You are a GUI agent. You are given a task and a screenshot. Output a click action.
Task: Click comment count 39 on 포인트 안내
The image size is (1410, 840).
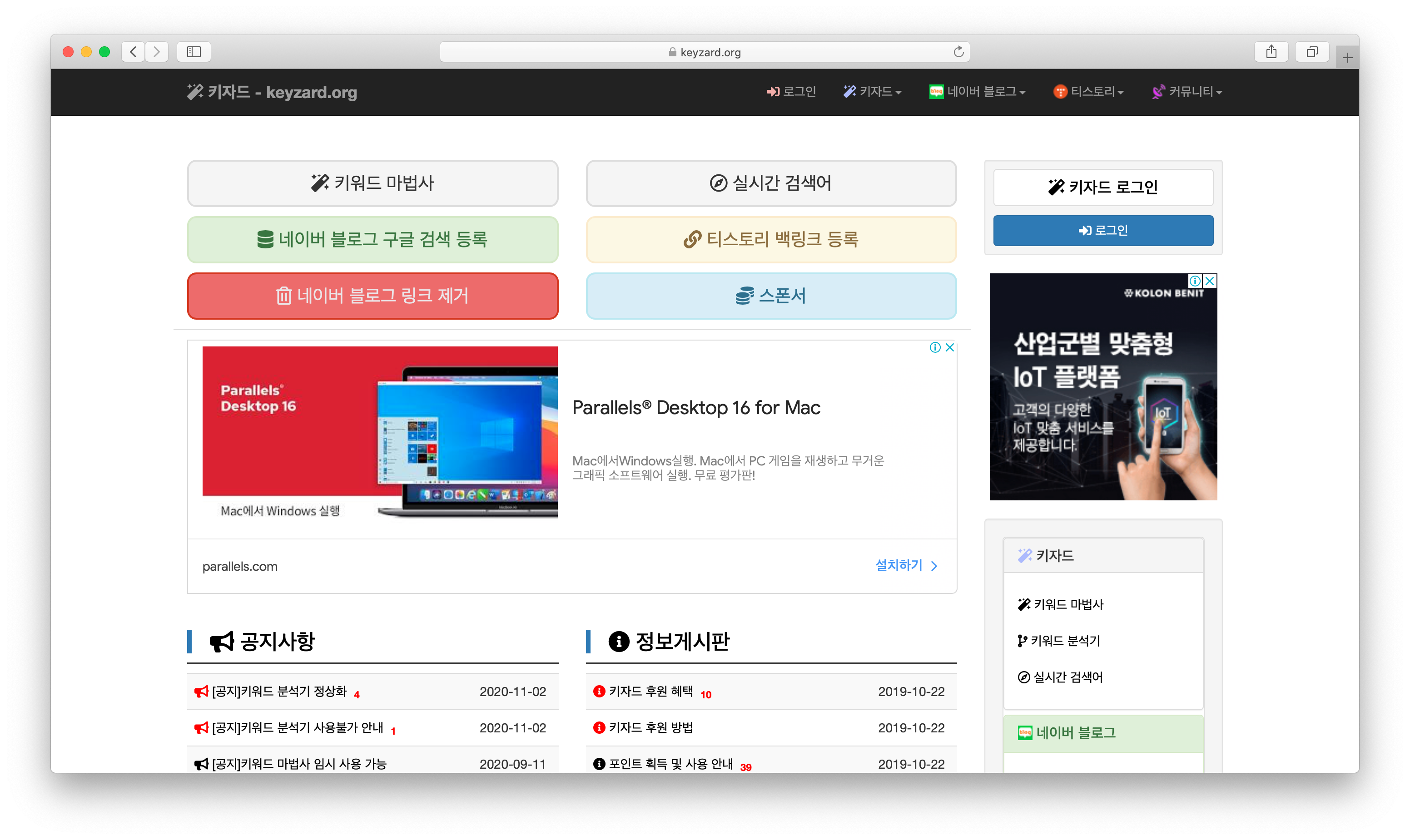point(746,767)
